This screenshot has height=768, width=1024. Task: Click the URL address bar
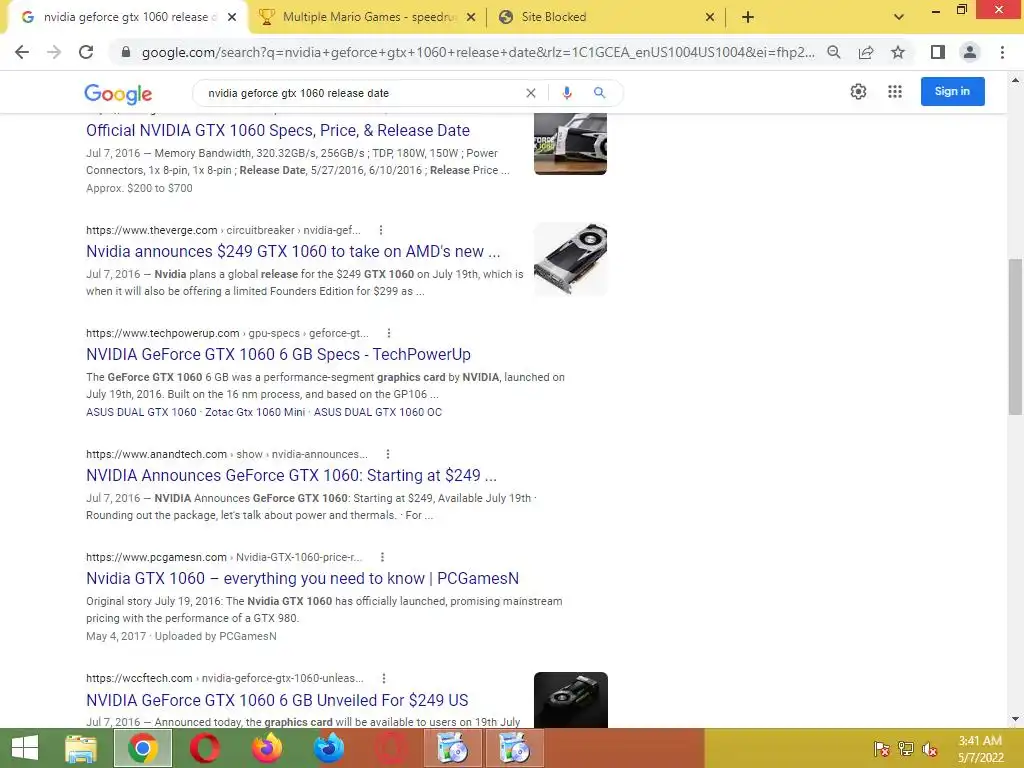[477, 52]
